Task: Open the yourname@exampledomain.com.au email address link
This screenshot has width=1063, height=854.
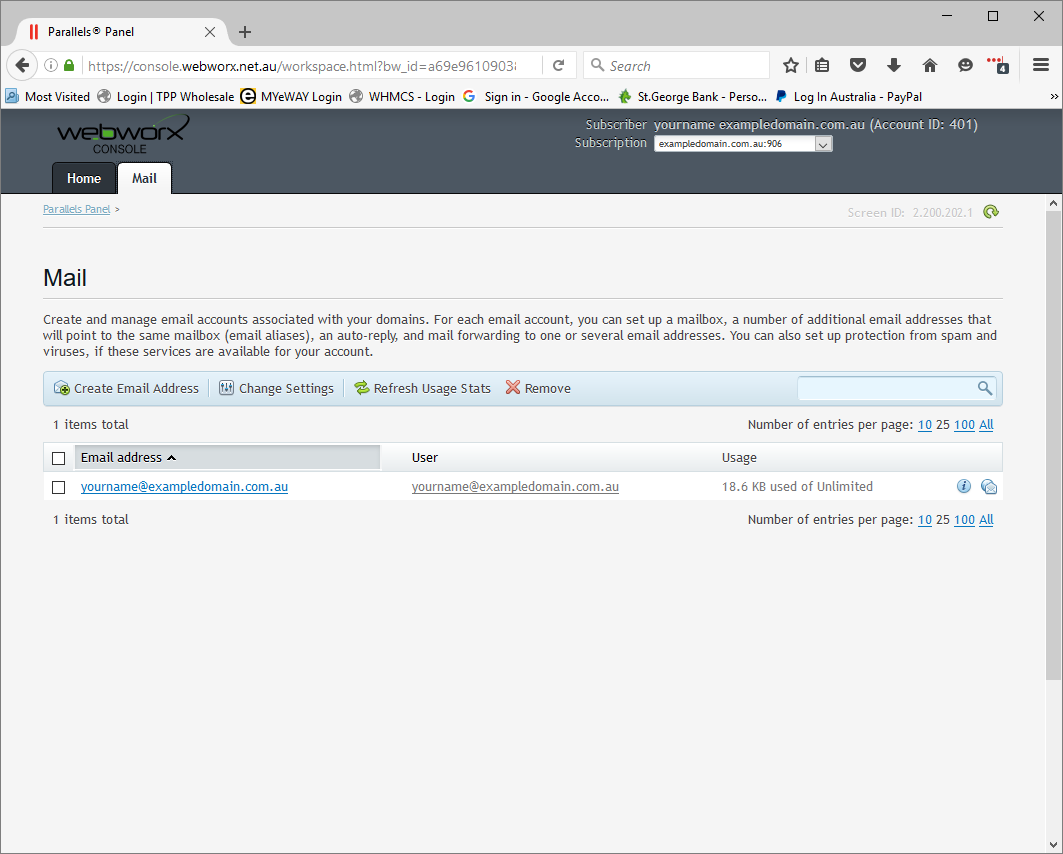Action: point(184,487)
